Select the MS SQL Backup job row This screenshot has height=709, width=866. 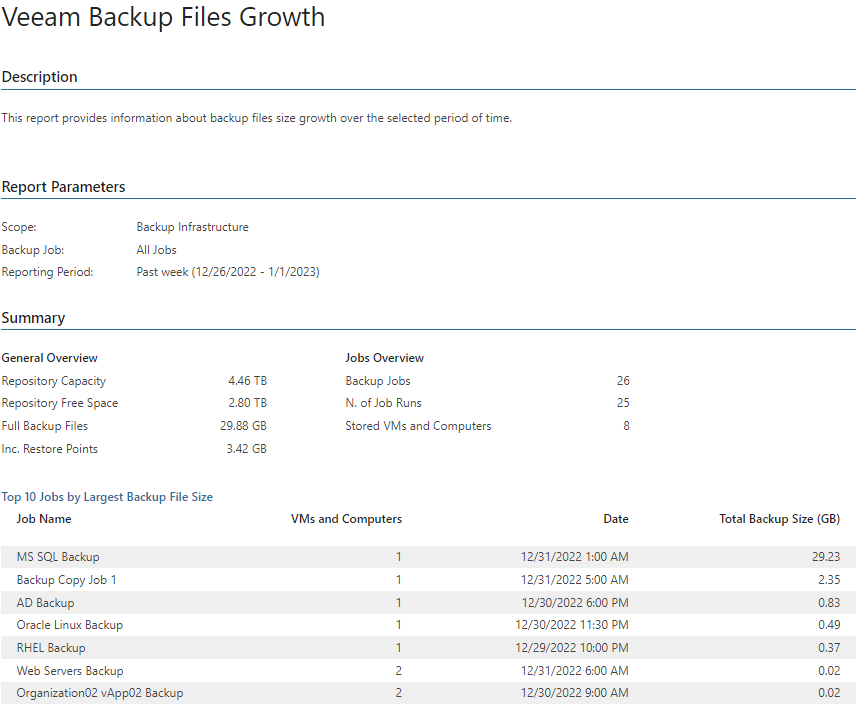429,557
